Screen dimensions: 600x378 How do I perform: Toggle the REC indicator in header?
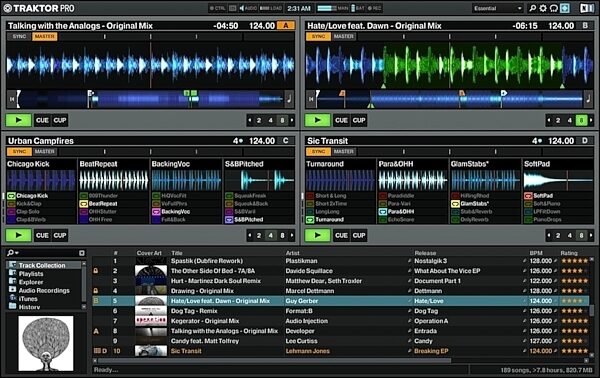[x=374, y=8]
